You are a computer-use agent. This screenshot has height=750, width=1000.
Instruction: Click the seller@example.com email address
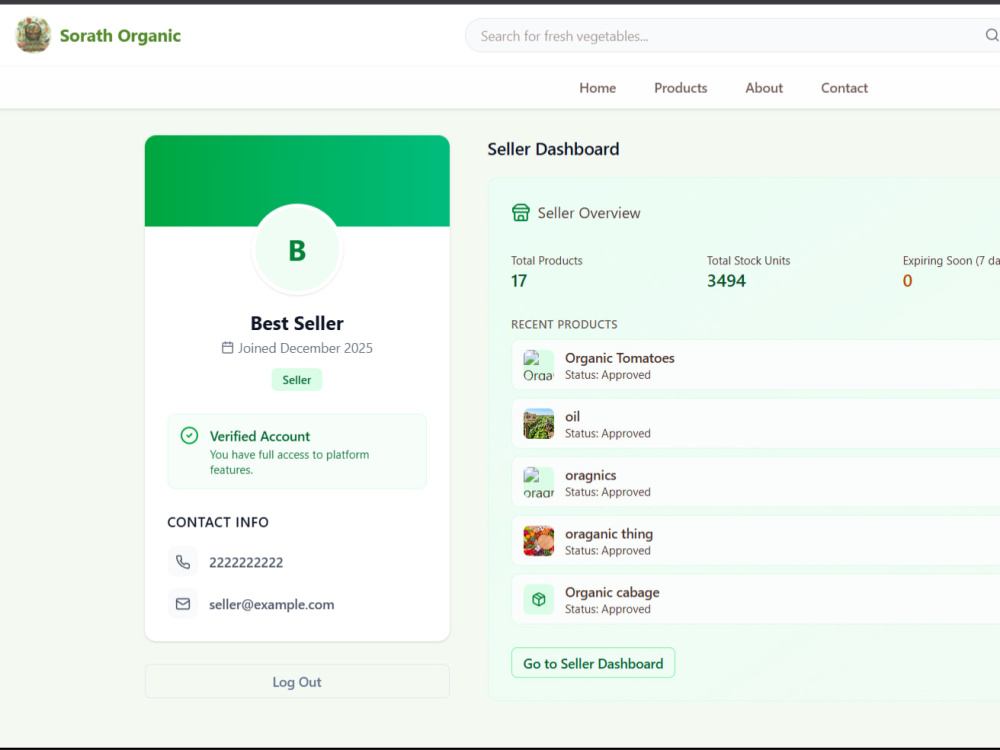[x=272, y=605]
